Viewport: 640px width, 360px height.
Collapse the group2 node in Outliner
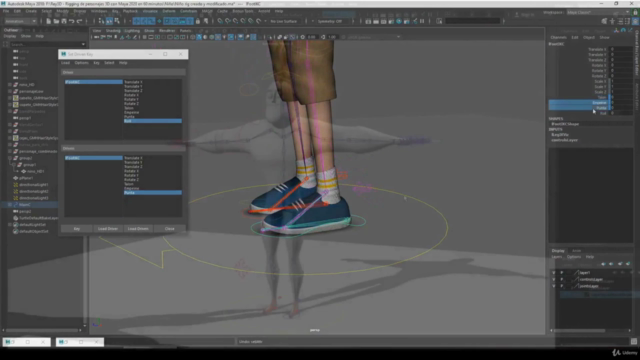pos(10,158)
